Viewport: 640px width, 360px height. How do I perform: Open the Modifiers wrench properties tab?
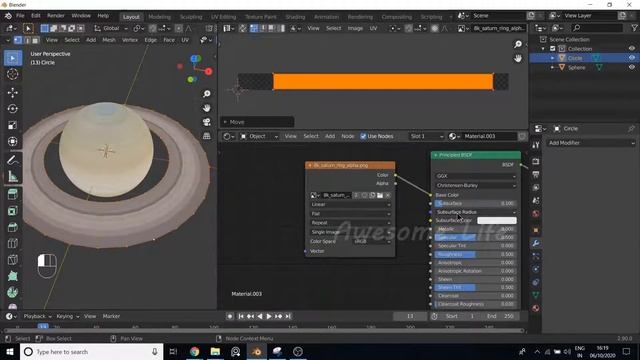tap(536, 243)
